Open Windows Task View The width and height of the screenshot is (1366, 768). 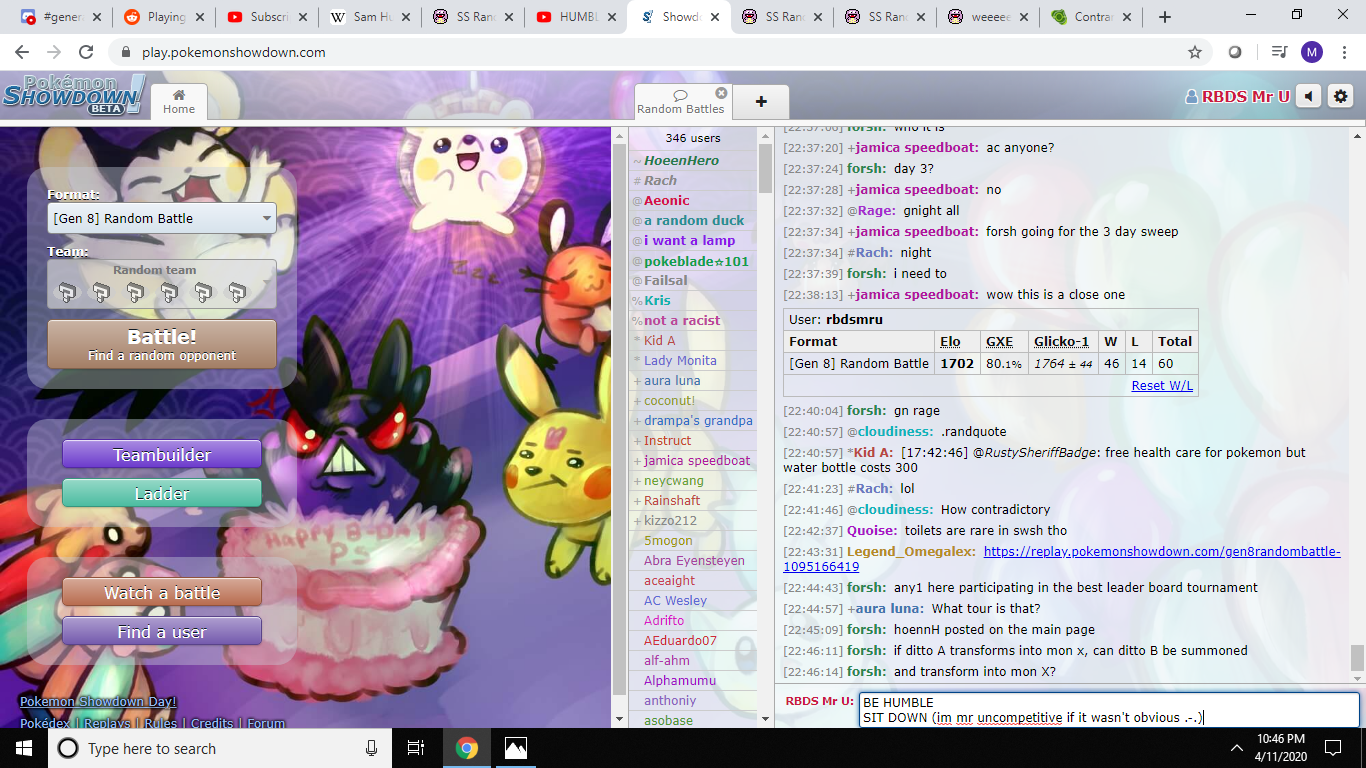click(416, 748)
